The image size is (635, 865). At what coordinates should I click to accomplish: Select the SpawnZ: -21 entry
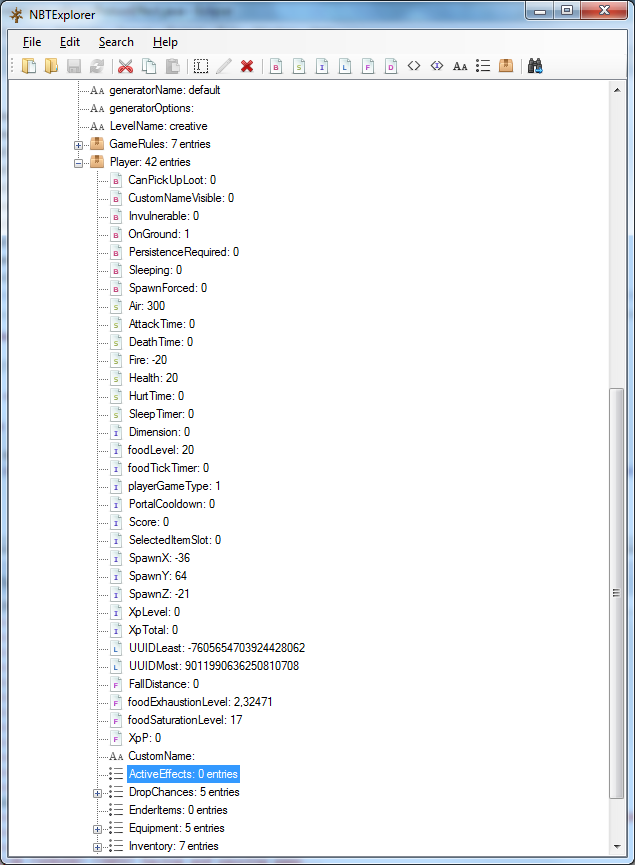(159, 594)
